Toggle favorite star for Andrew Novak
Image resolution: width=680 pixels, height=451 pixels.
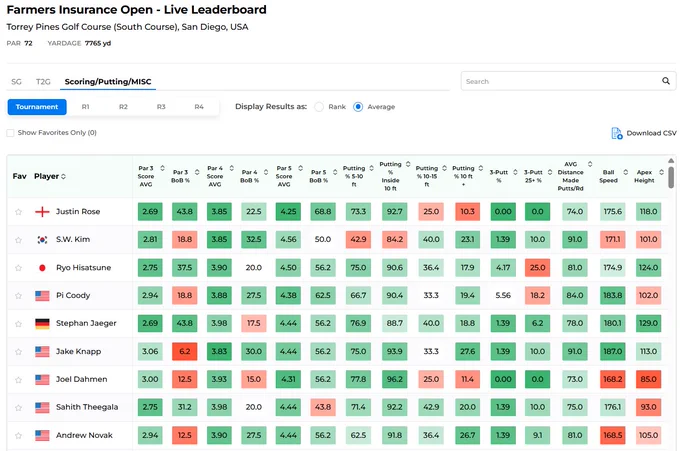pyautogui.click(x=18, y=435)
